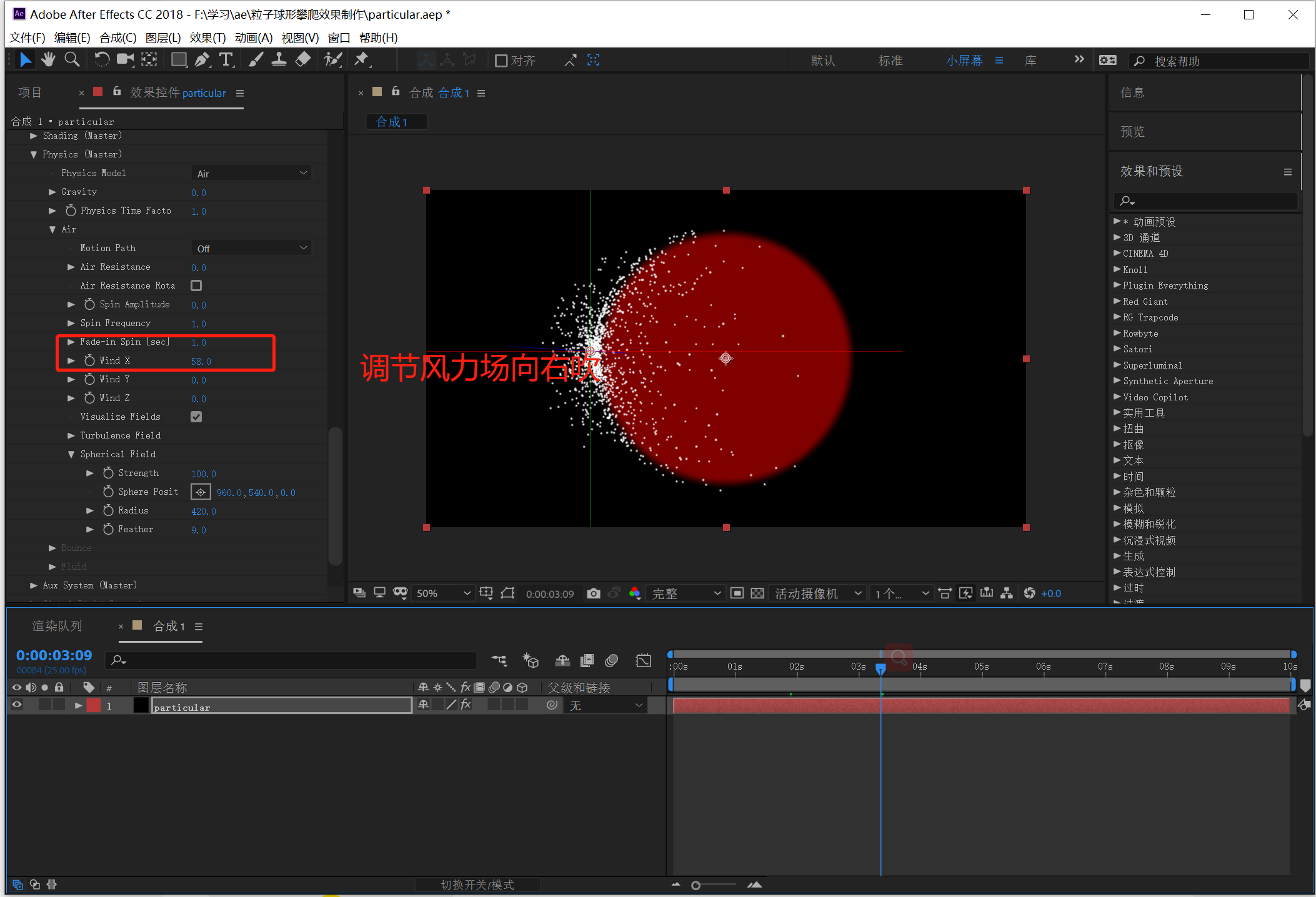This screenshot has height=897, width=1316.
Task: Enable Air Resistance Rotation checkbox
Action: pyautogui.click(x=196, y=285)
